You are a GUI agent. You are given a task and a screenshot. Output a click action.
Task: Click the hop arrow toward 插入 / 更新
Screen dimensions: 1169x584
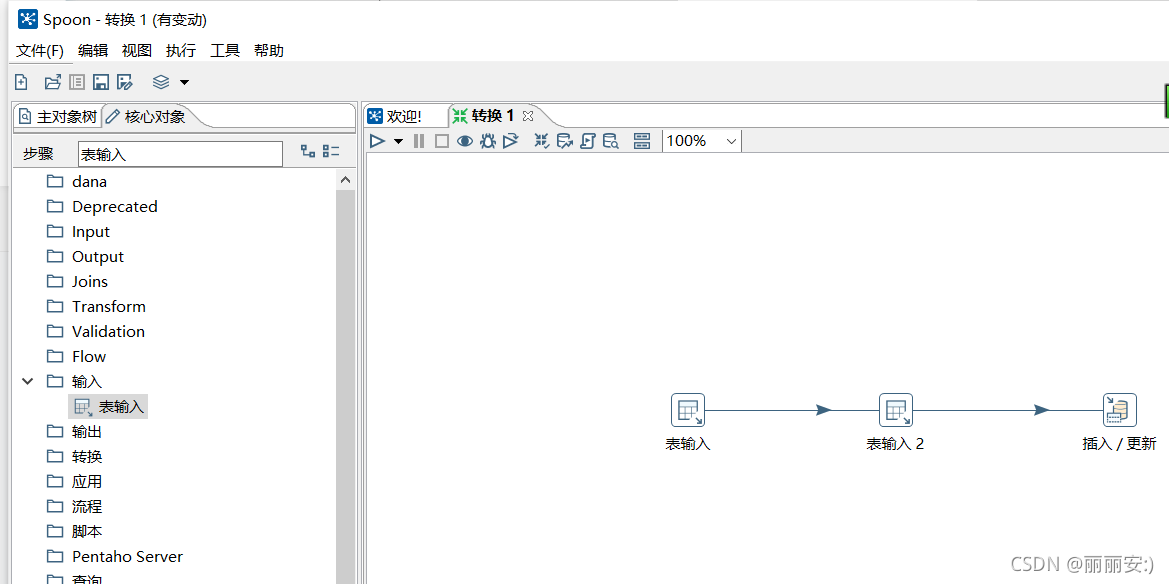pyautogui.click(x=1042, y=410)
